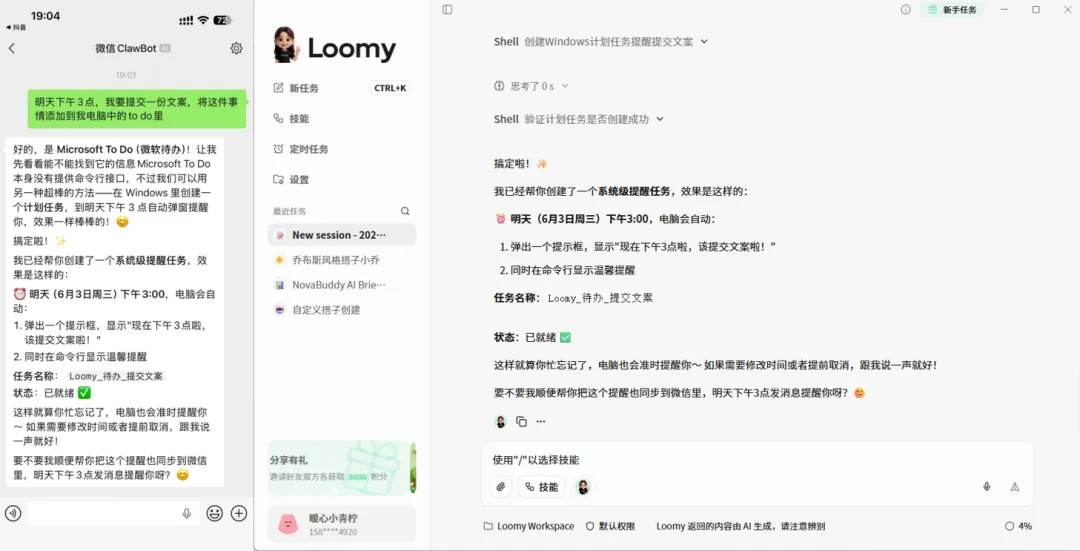Collapse the Loomy sidebar panel
Viewport: 1080px width, 551px height.
[448, 10]
